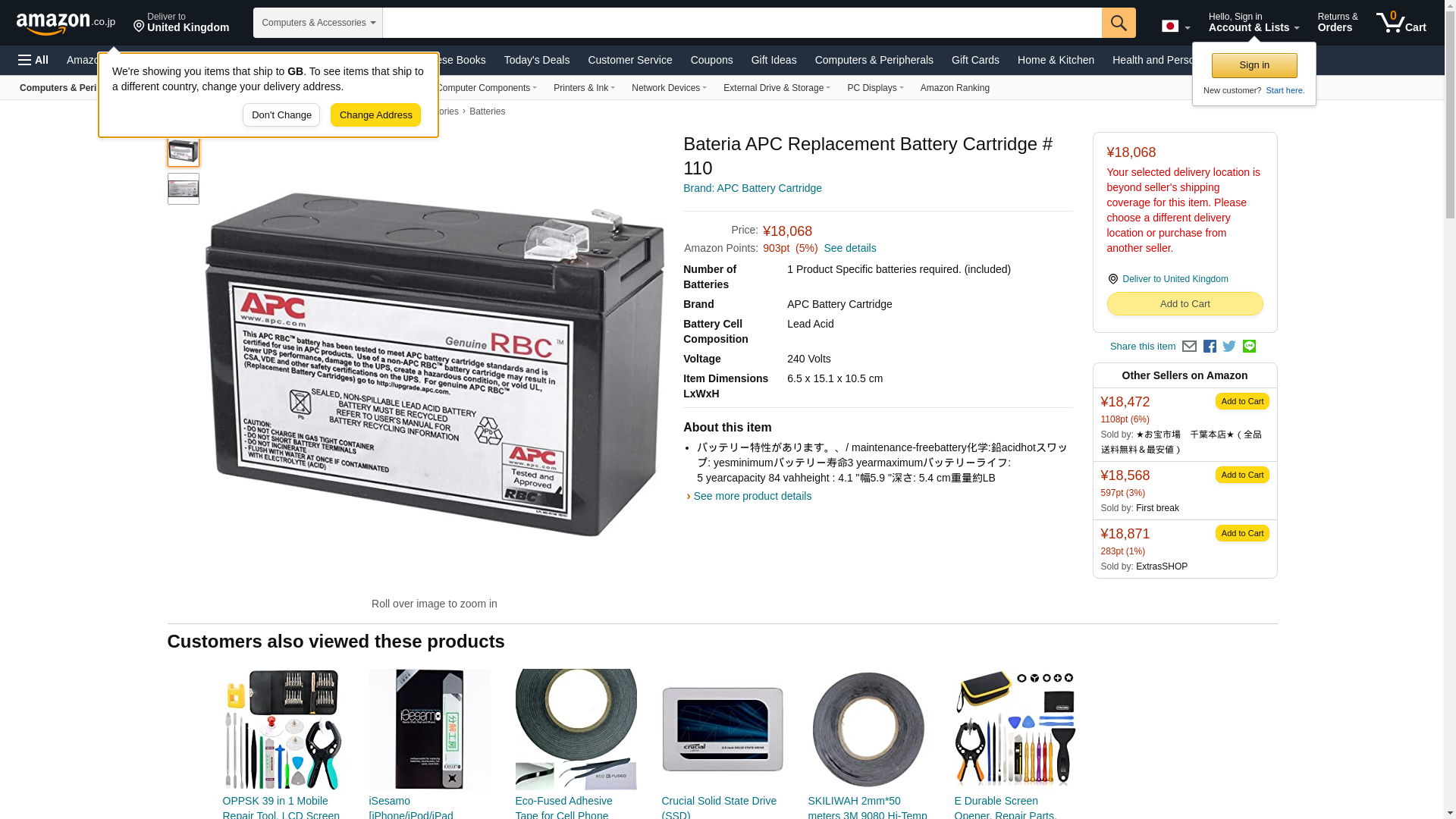The width and height of the screenshot is (1456, 819).
Task: Click the yellow Sign in button
Action: point(1254,66)
